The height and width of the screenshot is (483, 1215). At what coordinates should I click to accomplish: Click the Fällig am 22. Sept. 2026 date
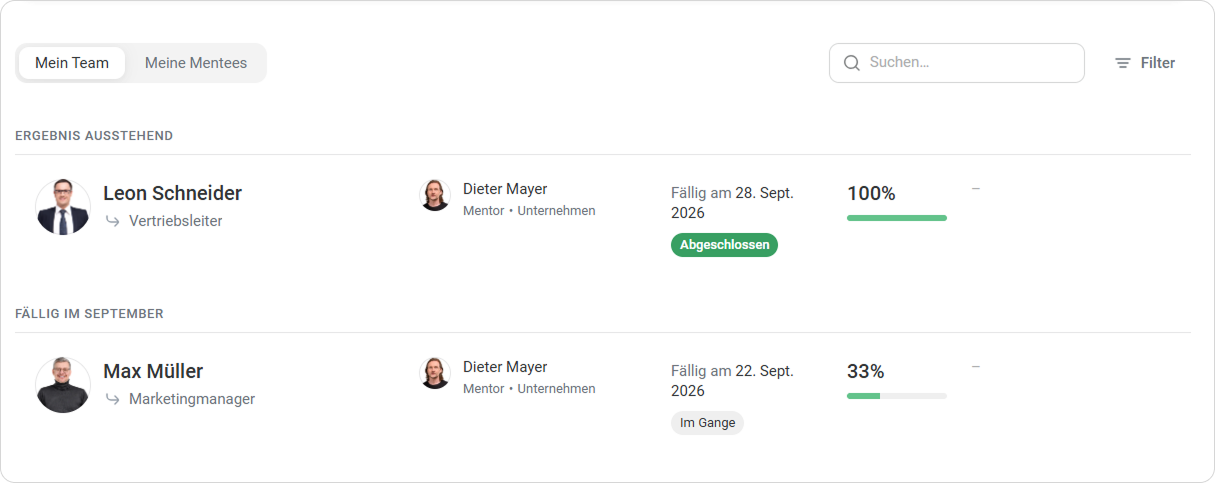(x=732, y=381)
